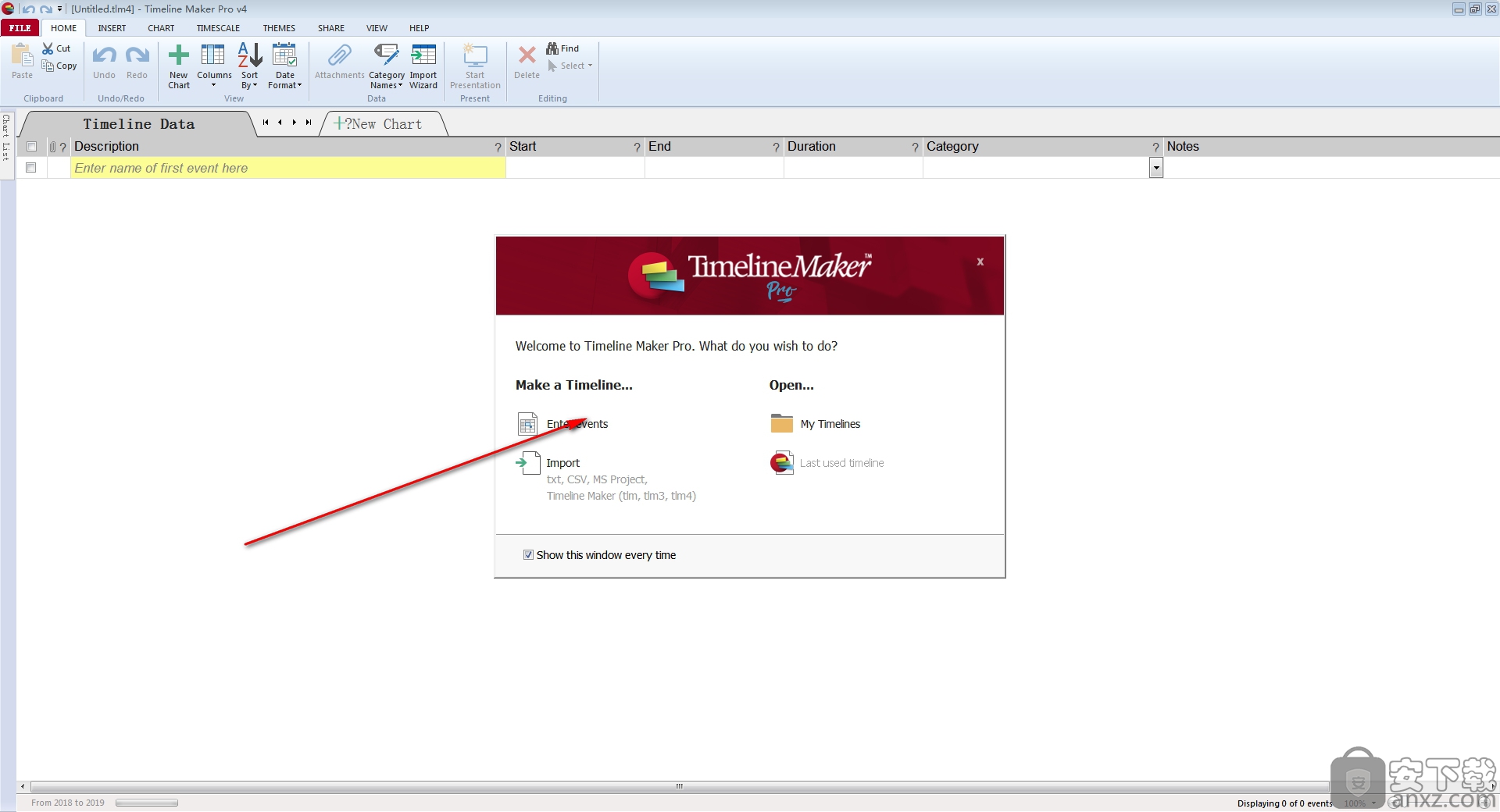The height and width of the screenshot is (812, 1500).
Task: Adjust the From 2018 to 2019 range slider
Action: click(x=147, y=803)
